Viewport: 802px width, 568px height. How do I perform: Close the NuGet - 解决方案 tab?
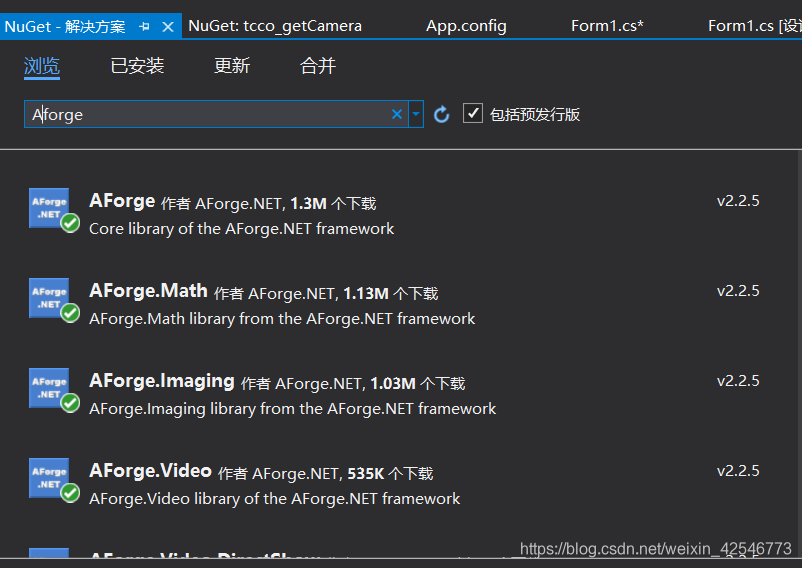point(168,27)
